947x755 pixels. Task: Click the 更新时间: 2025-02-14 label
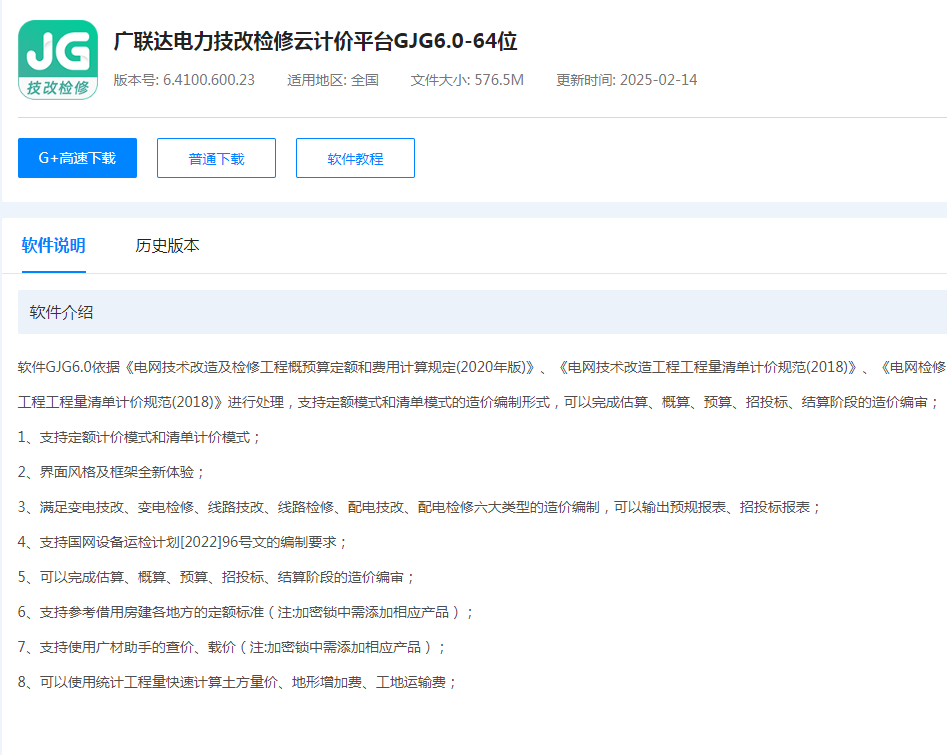click(626, 80)
